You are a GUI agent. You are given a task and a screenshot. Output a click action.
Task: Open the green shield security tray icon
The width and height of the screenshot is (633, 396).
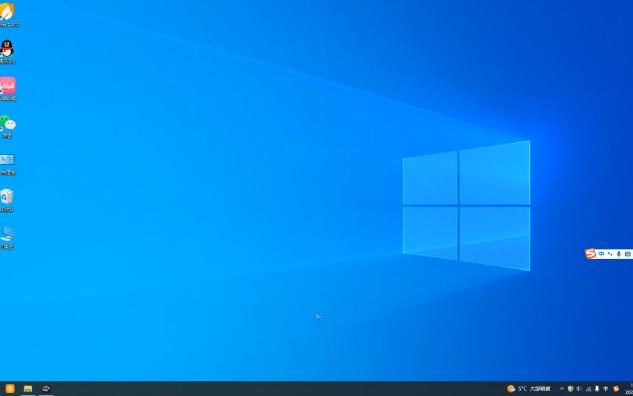tap(570, 389)
